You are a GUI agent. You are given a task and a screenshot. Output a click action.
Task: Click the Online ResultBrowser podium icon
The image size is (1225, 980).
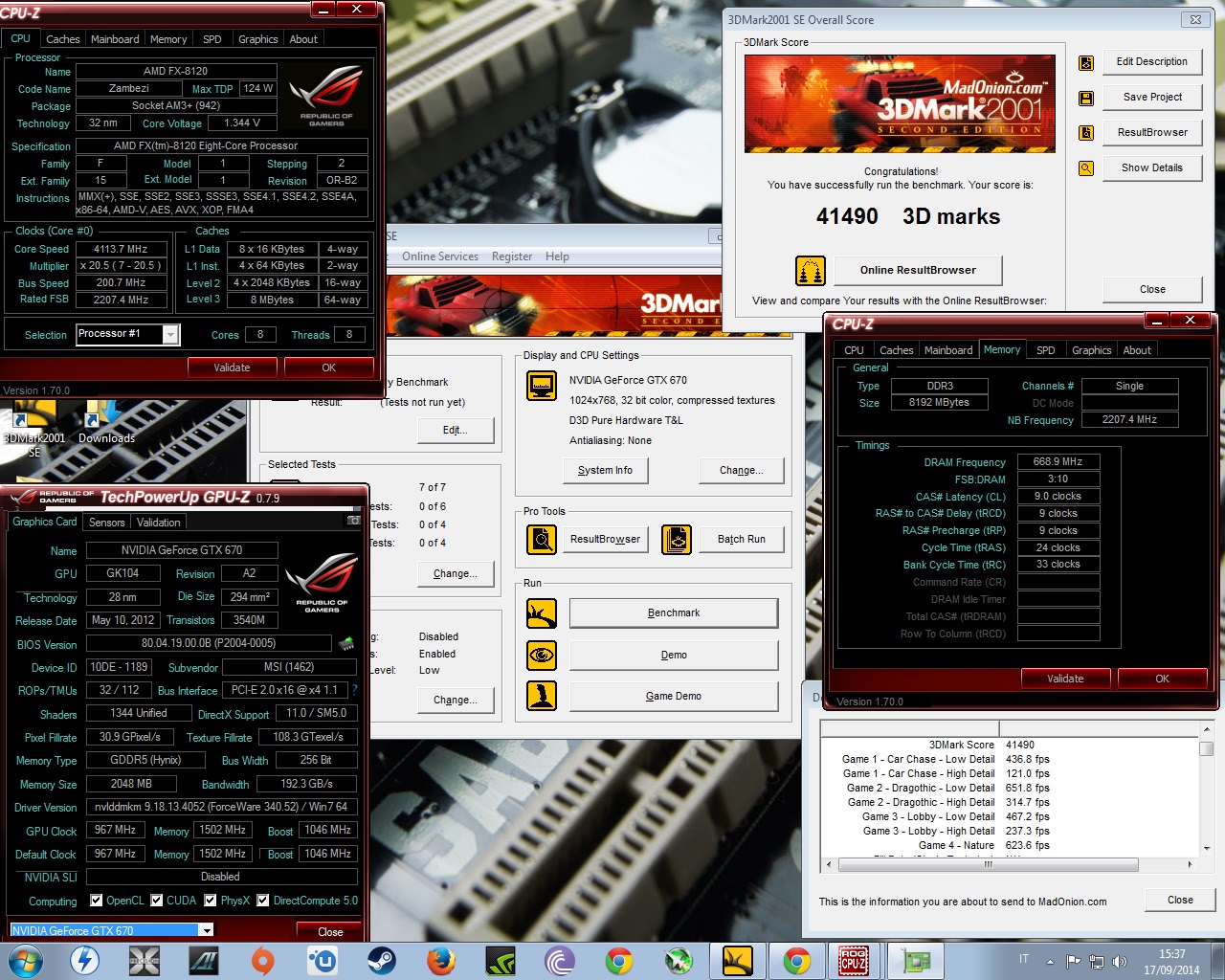click(x=811, y=271)
